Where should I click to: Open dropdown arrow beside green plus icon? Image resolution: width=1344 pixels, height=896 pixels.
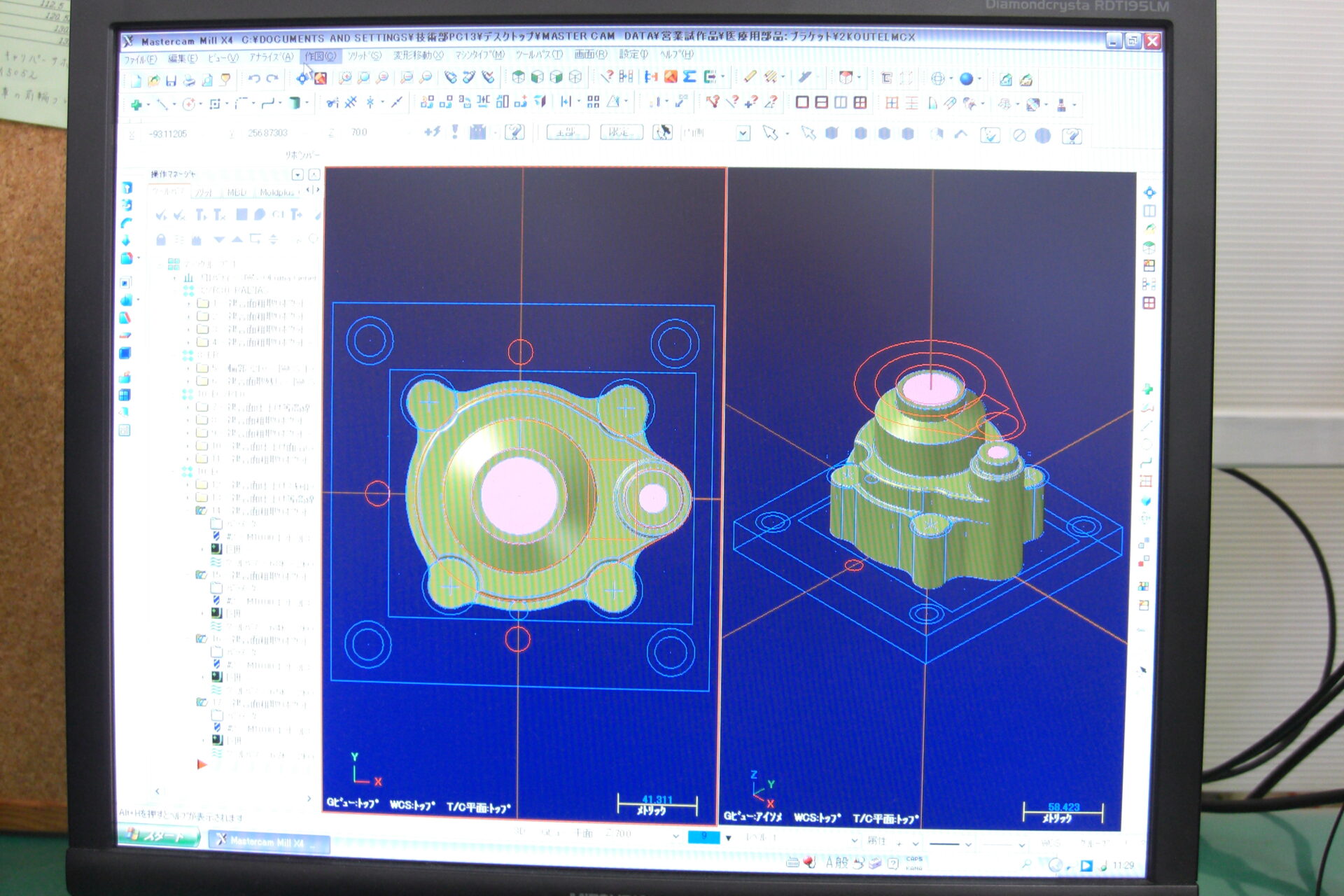pyautogui.click(x=148, y=106)
